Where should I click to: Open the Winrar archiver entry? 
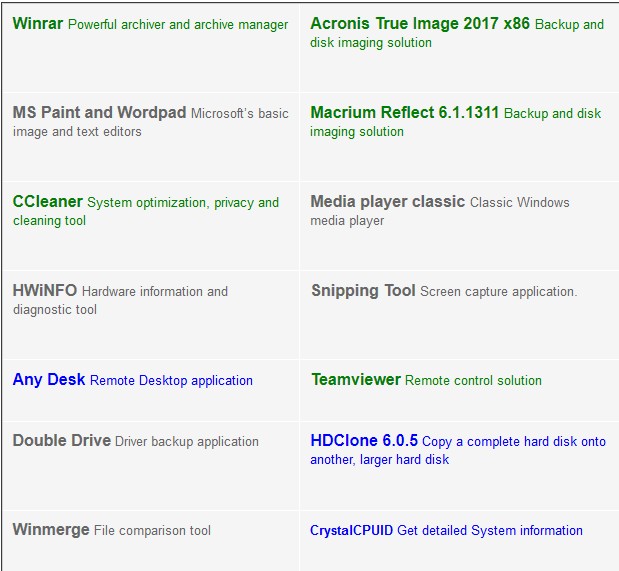(x=150, y=24)
